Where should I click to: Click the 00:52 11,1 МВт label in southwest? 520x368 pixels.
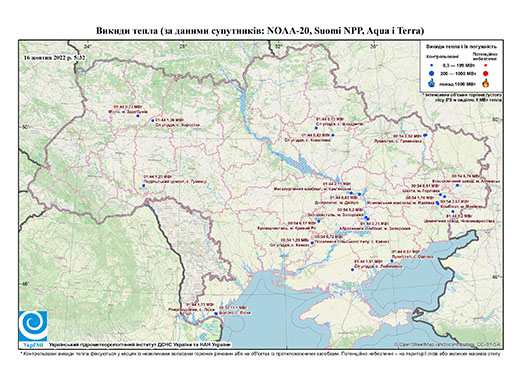pyautogui.click(x=233, y=307)
